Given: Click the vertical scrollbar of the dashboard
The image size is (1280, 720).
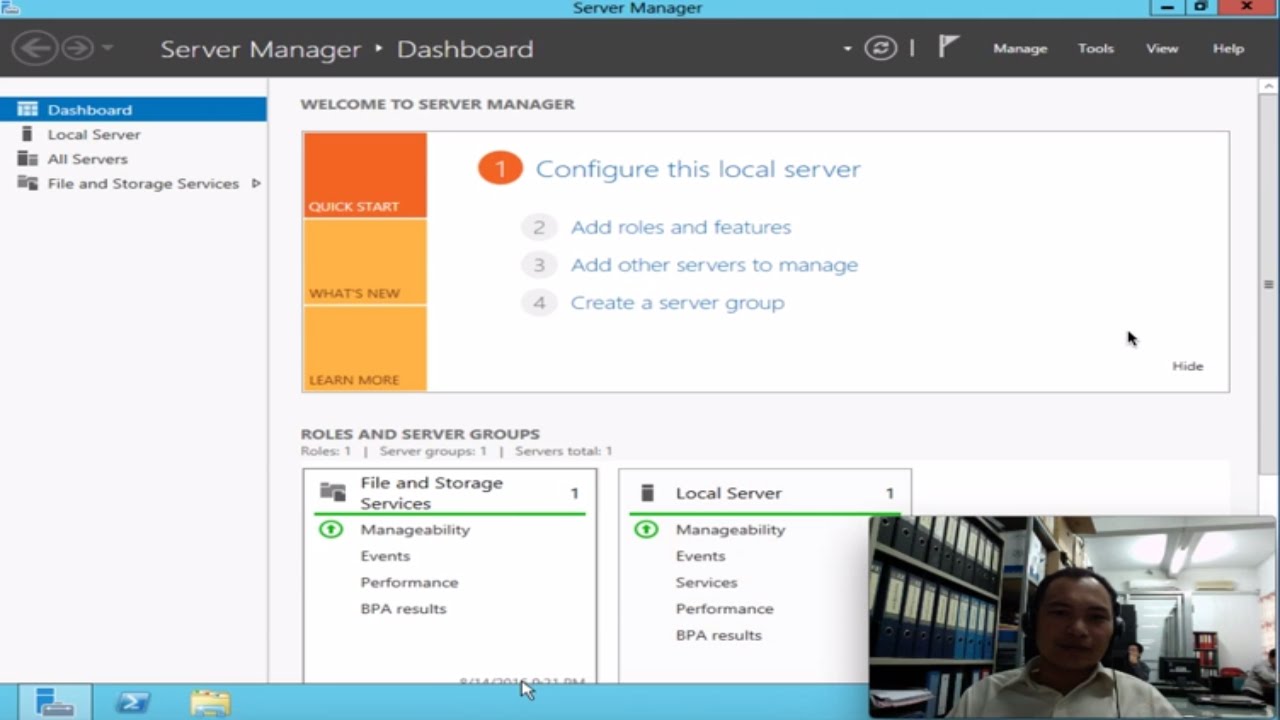Looking at the screenshot, I should click(1268, 285).
